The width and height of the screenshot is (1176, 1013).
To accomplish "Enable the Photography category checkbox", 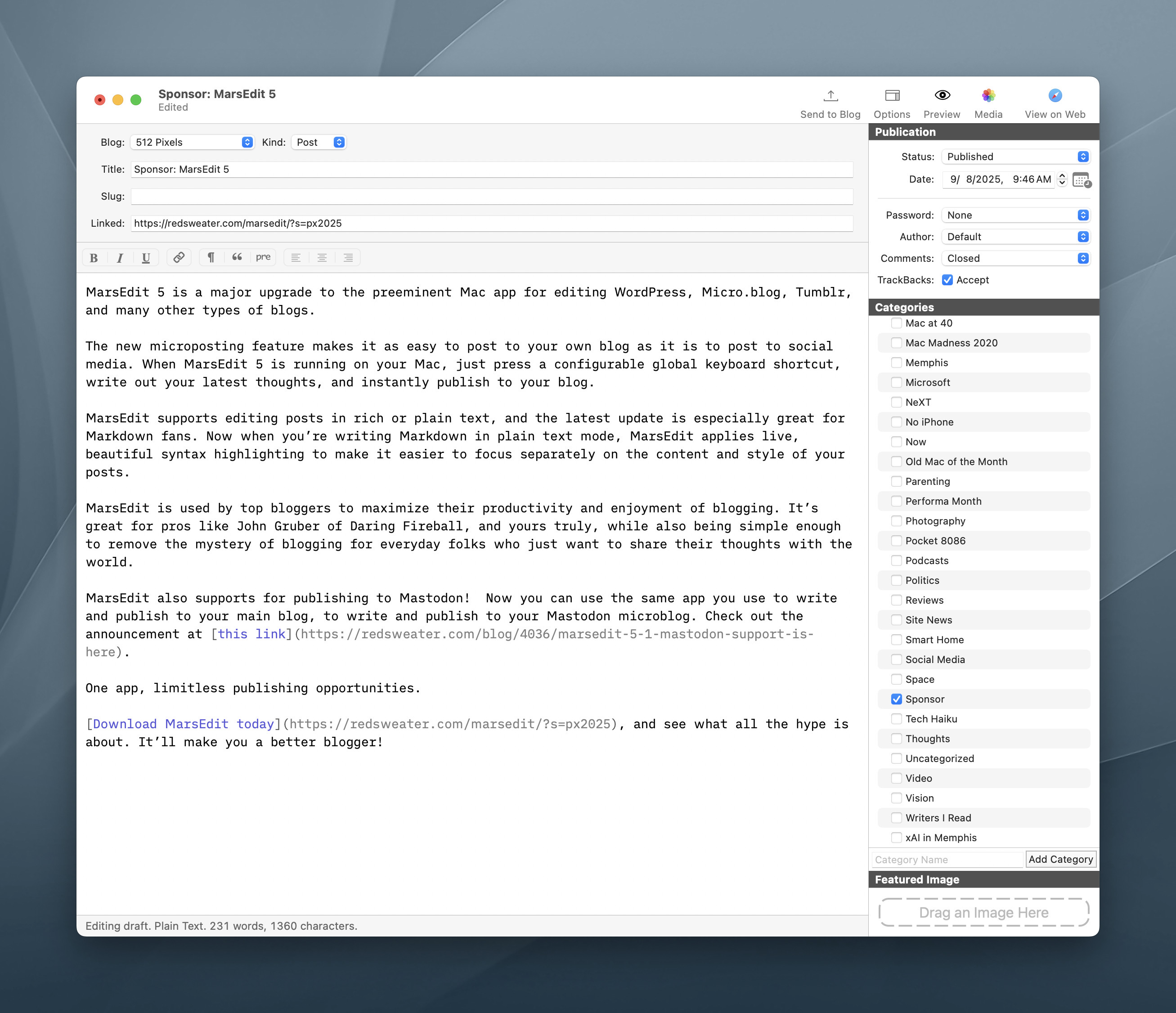I will point(897,521).
